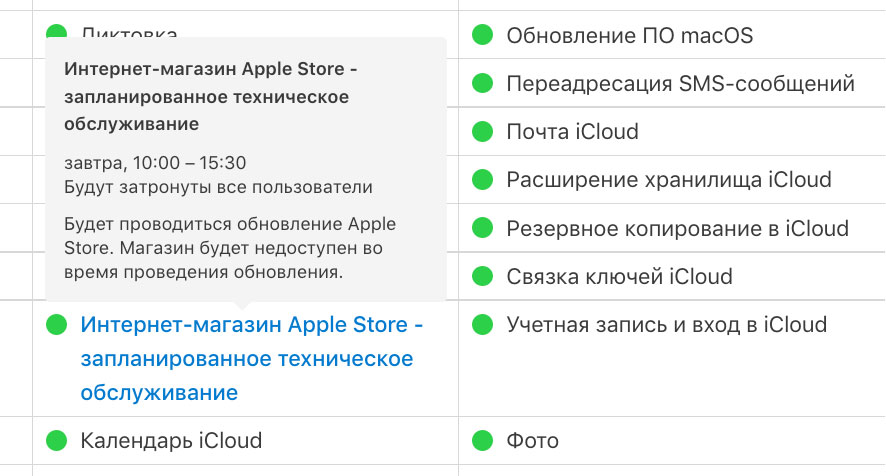Click the Резервное копирование в iCloud label
This screenshot has height=476, width=886.
click(x=677, y=228)
